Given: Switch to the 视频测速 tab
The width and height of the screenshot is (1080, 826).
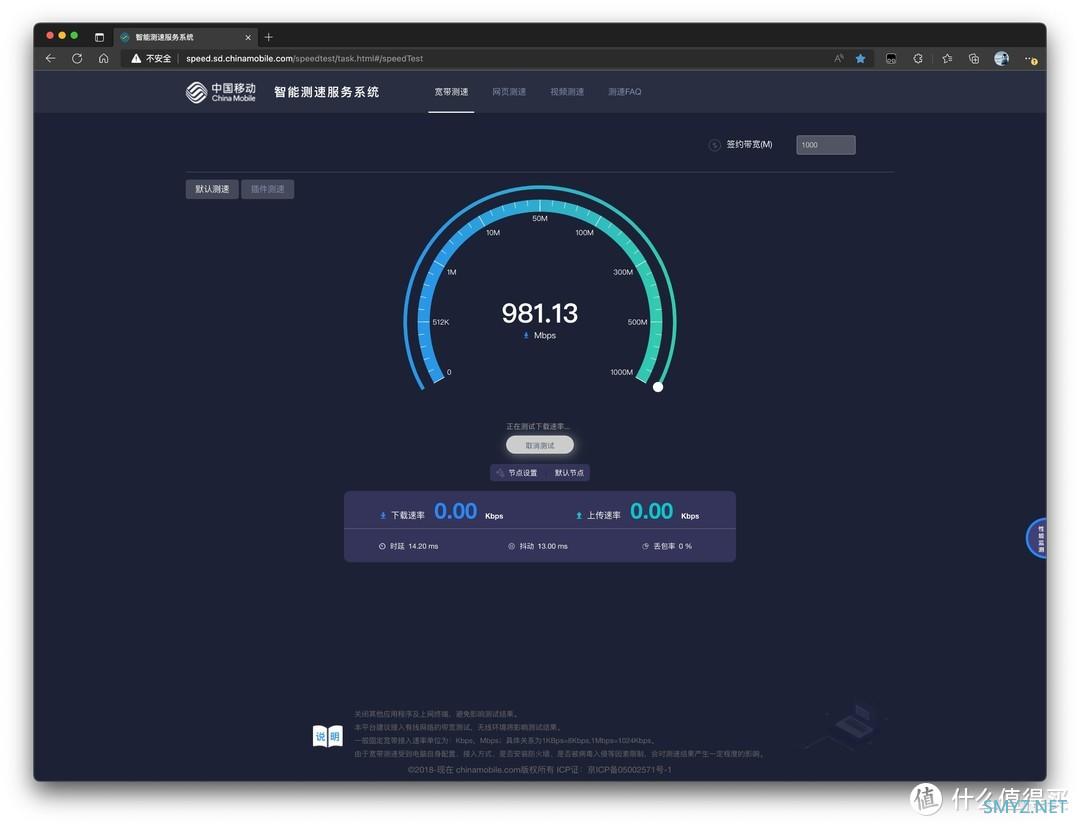Looking at the screenshot, I should (567, 92).
